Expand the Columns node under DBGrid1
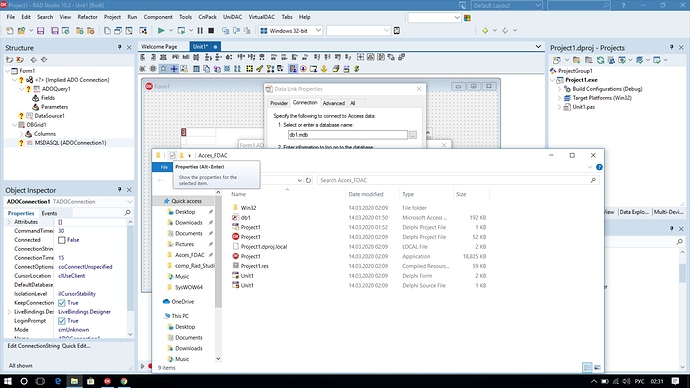Image resolution: width=690 pixels, height=388 pixels. pos(21,134)
